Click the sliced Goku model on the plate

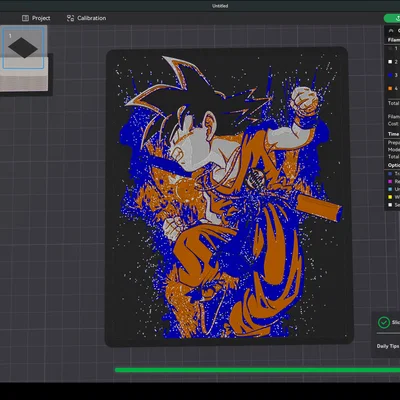point(228,197)
